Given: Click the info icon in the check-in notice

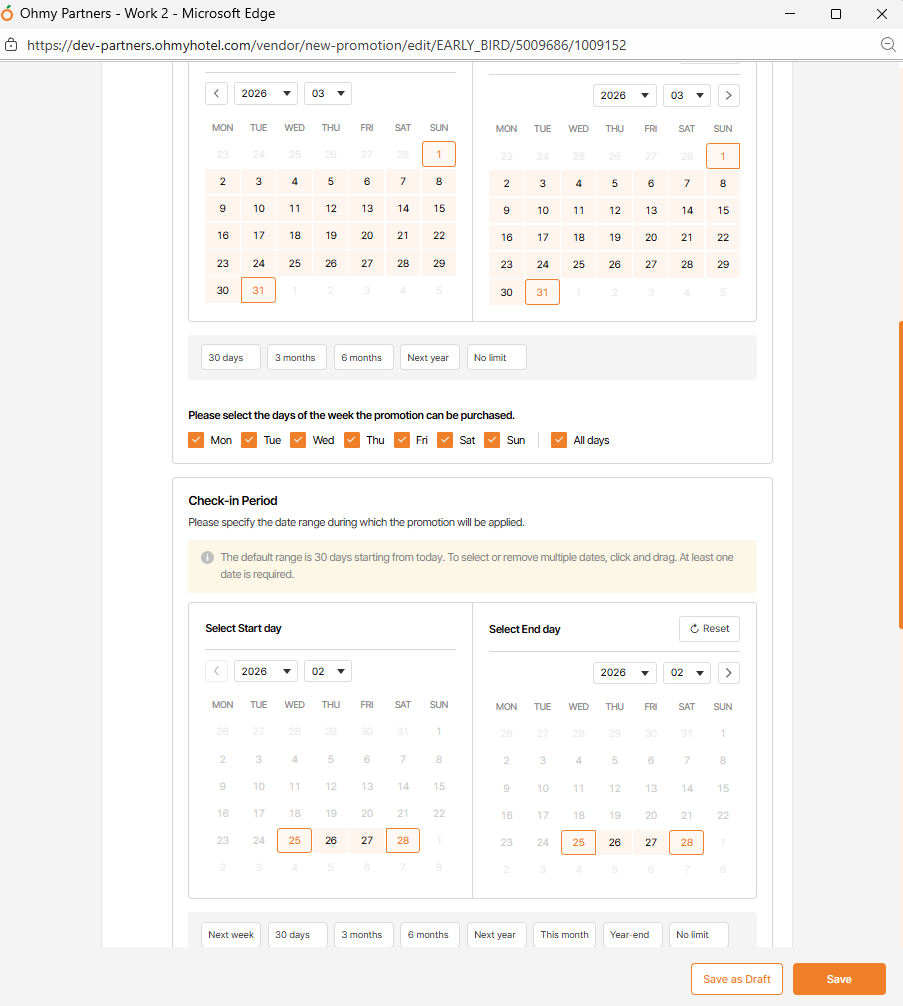Looking at the screenshot, I should tap(207, 558).
